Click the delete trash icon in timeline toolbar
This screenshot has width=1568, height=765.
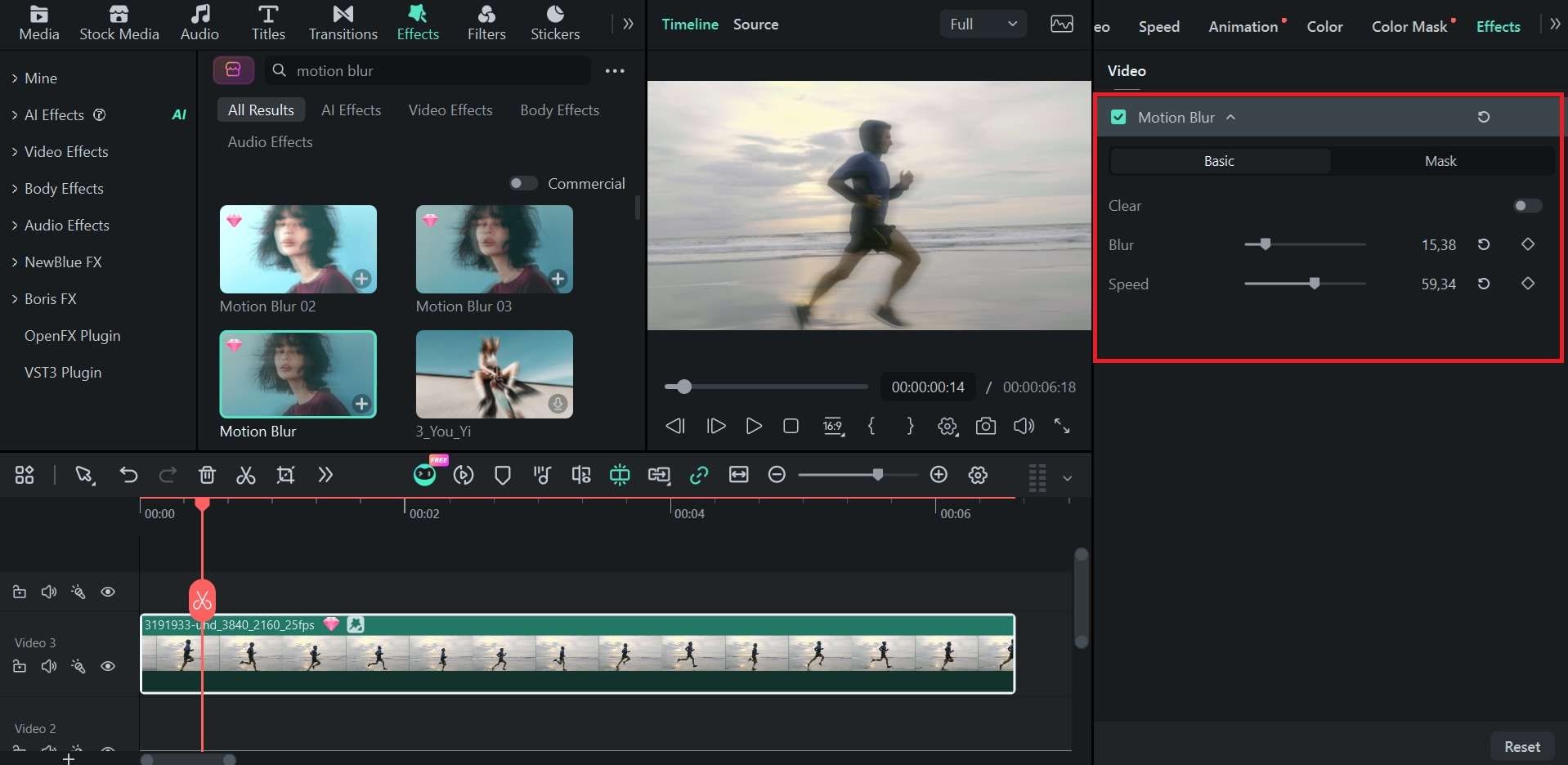tap(207, 475)
